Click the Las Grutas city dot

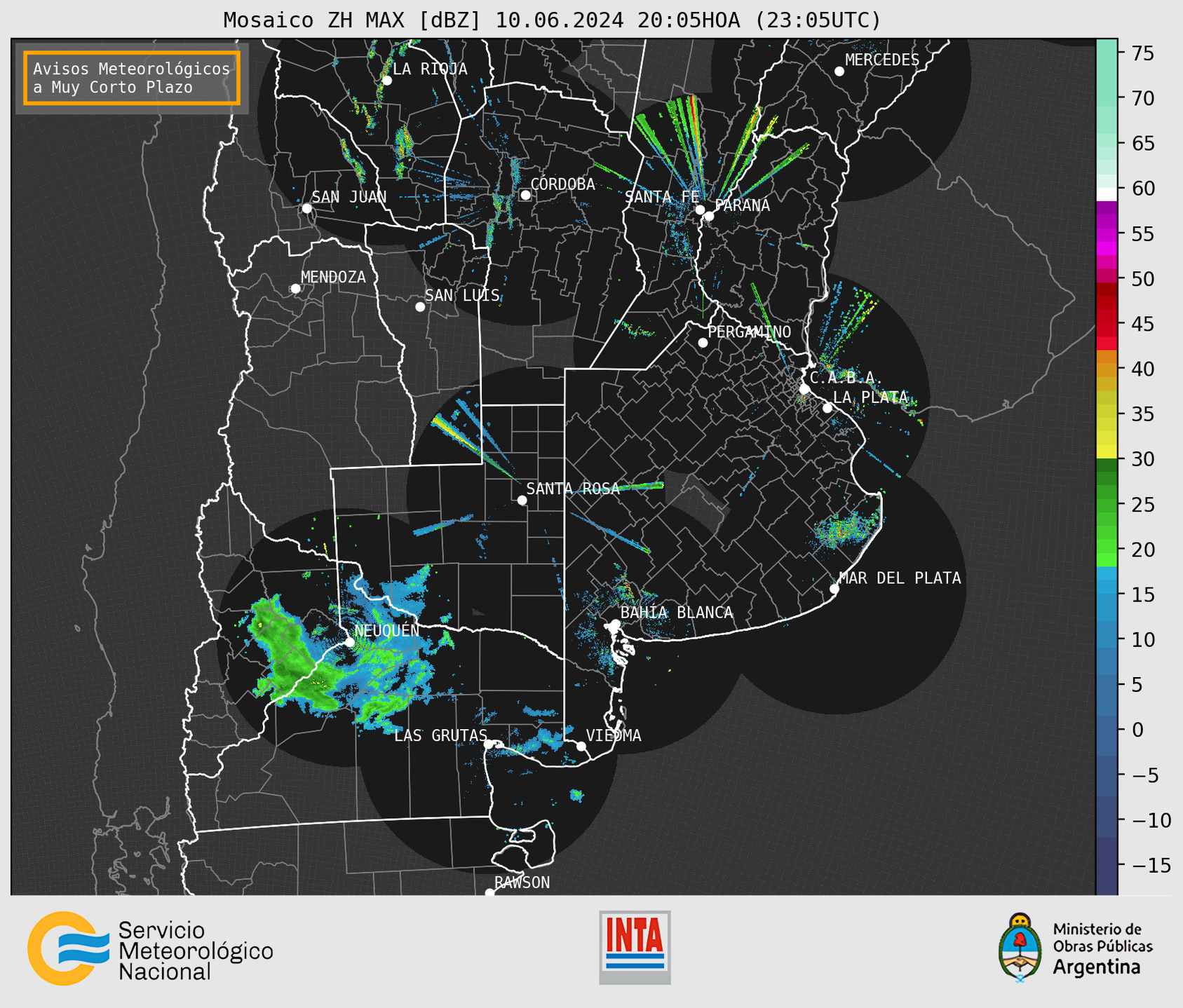pos(489,744)
